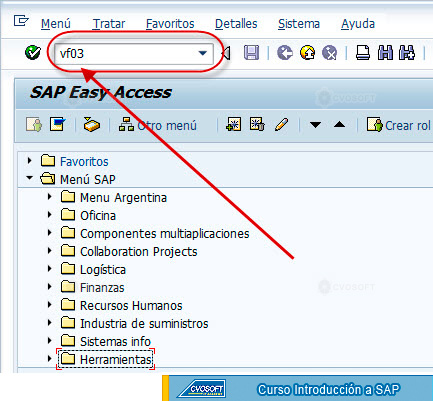Open the command field history dropdown

(x=203, y=53)
